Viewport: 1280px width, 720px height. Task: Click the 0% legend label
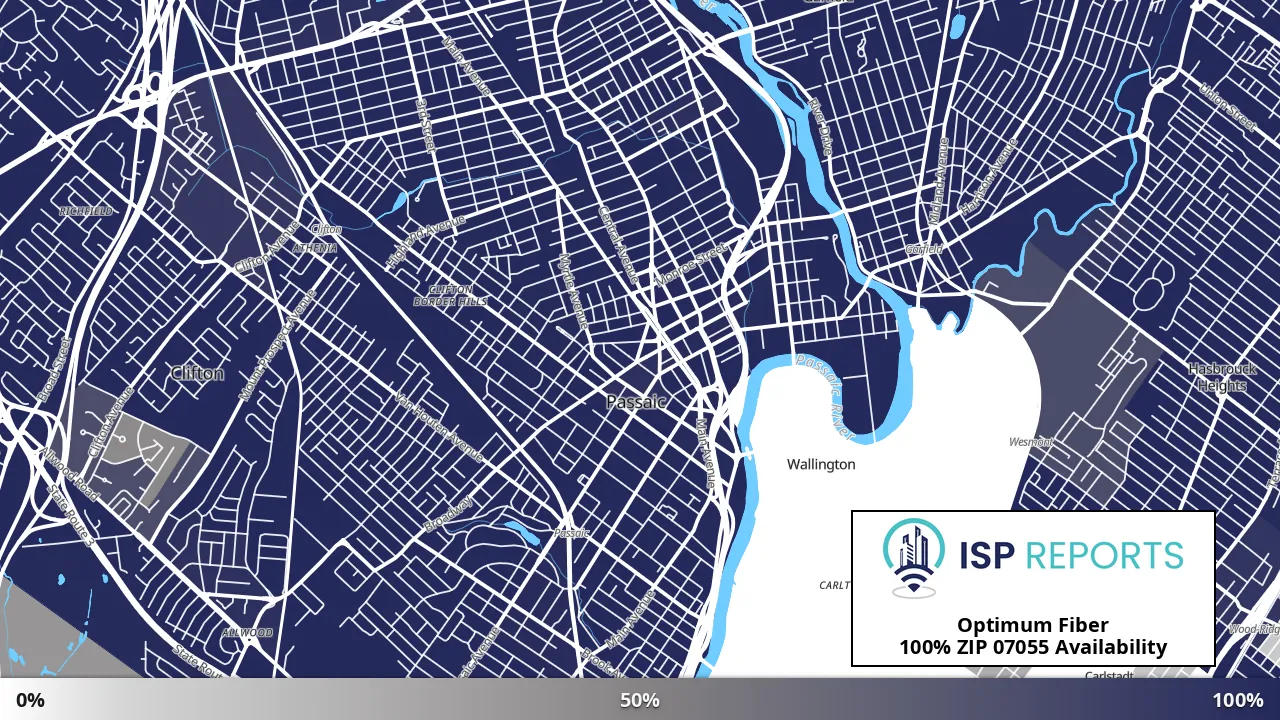coord(30,700)
